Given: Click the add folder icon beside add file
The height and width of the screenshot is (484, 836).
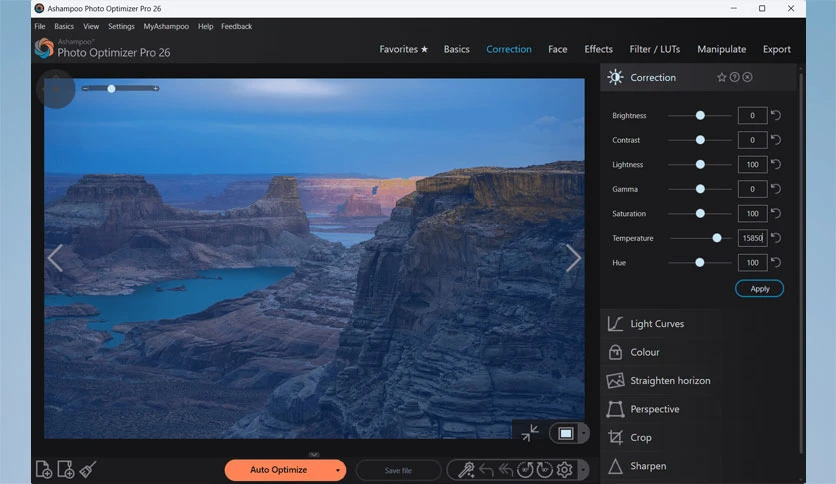Looking at the screenshot, I should (x=66, y=470).
